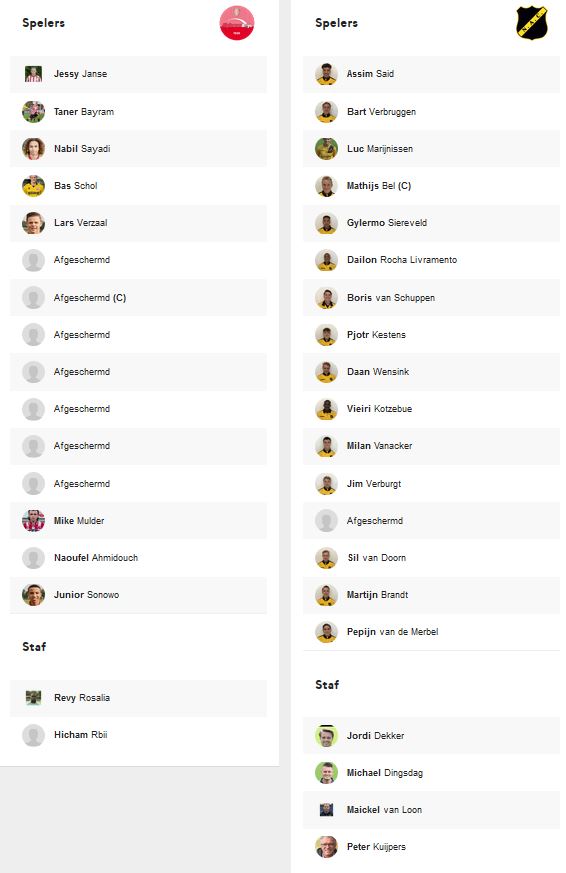Select Bas Schol in the left player list
Image resolution: width=566 pixels, height=873 pixels.
[138, 186]
